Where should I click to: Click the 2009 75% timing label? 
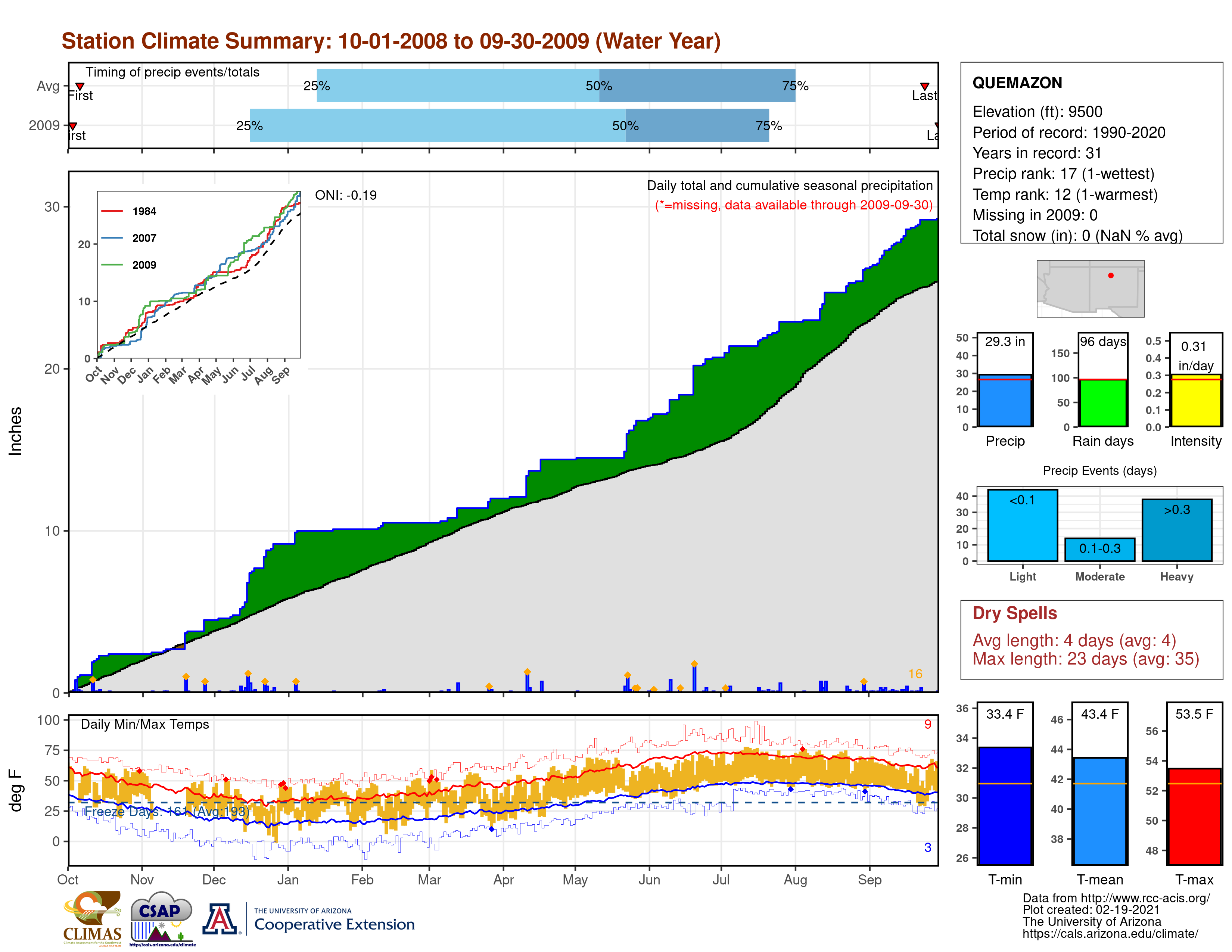[768, 126]
